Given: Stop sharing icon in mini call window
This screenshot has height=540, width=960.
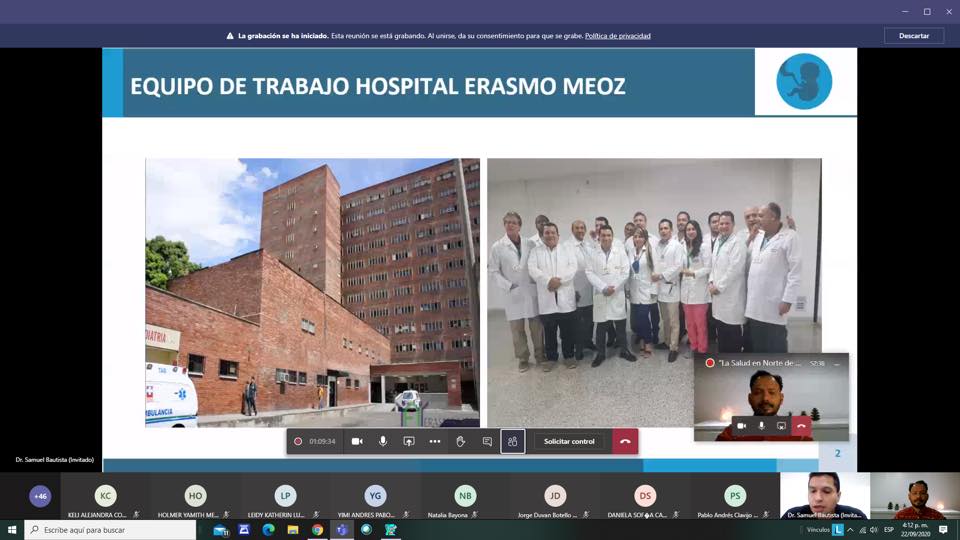Looking at the screenshot, I should coord(781,426).
